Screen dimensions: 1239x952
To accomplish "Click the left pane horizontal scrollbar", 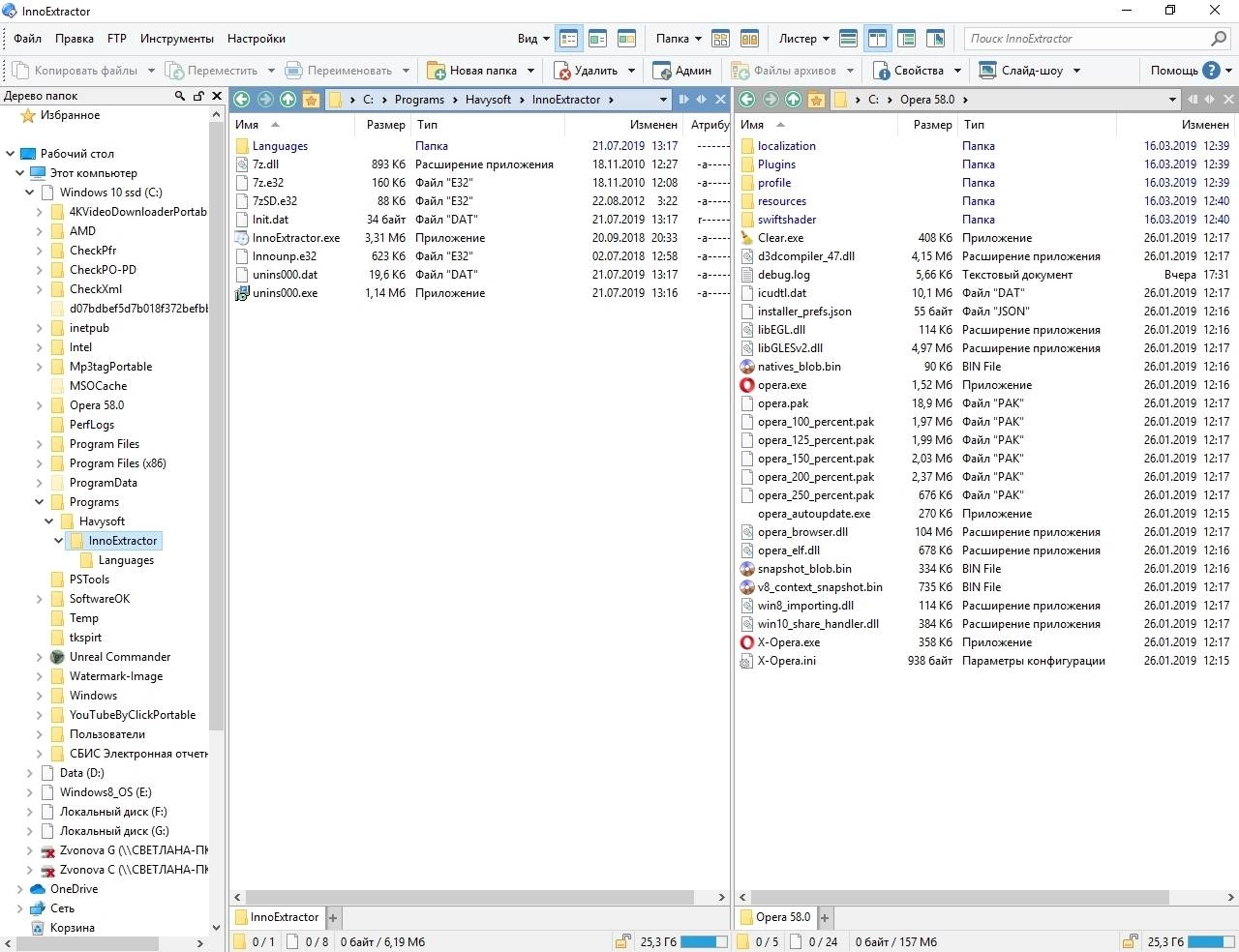I will point(468,897).
